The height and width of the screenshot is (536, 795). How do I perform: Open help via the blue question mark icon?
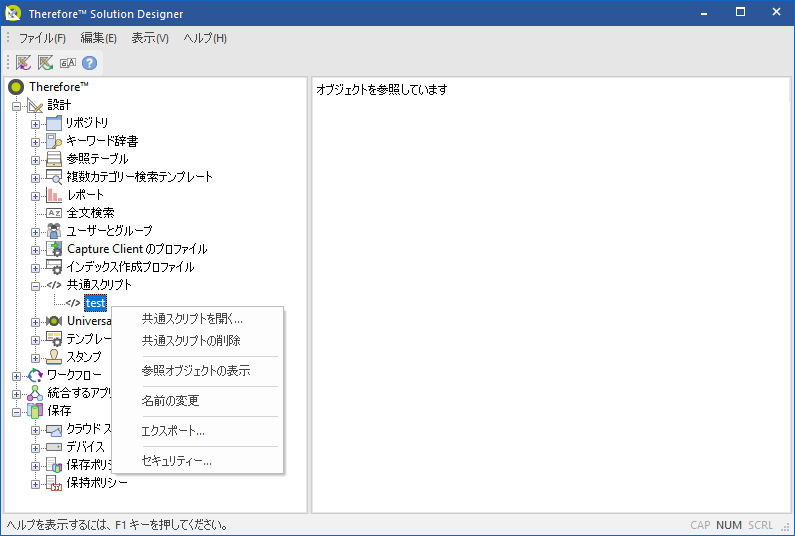click(89, 63)
